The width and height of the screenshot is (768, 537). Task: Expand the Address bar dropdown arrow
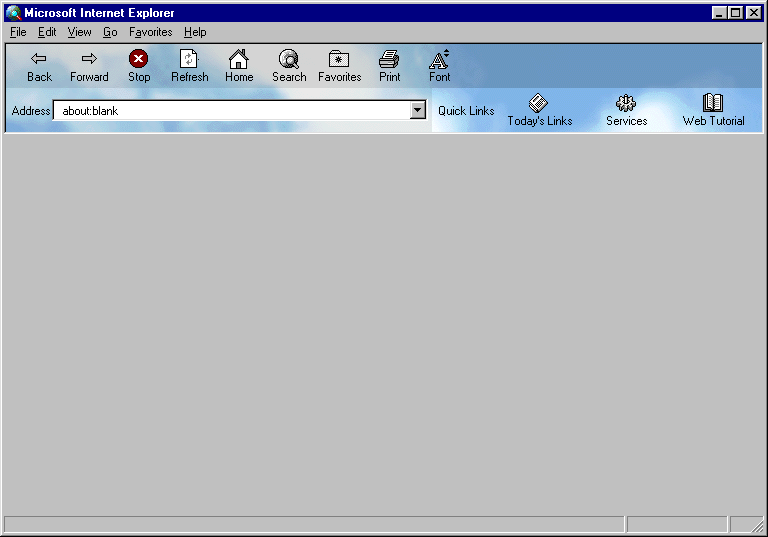[418, 110]
